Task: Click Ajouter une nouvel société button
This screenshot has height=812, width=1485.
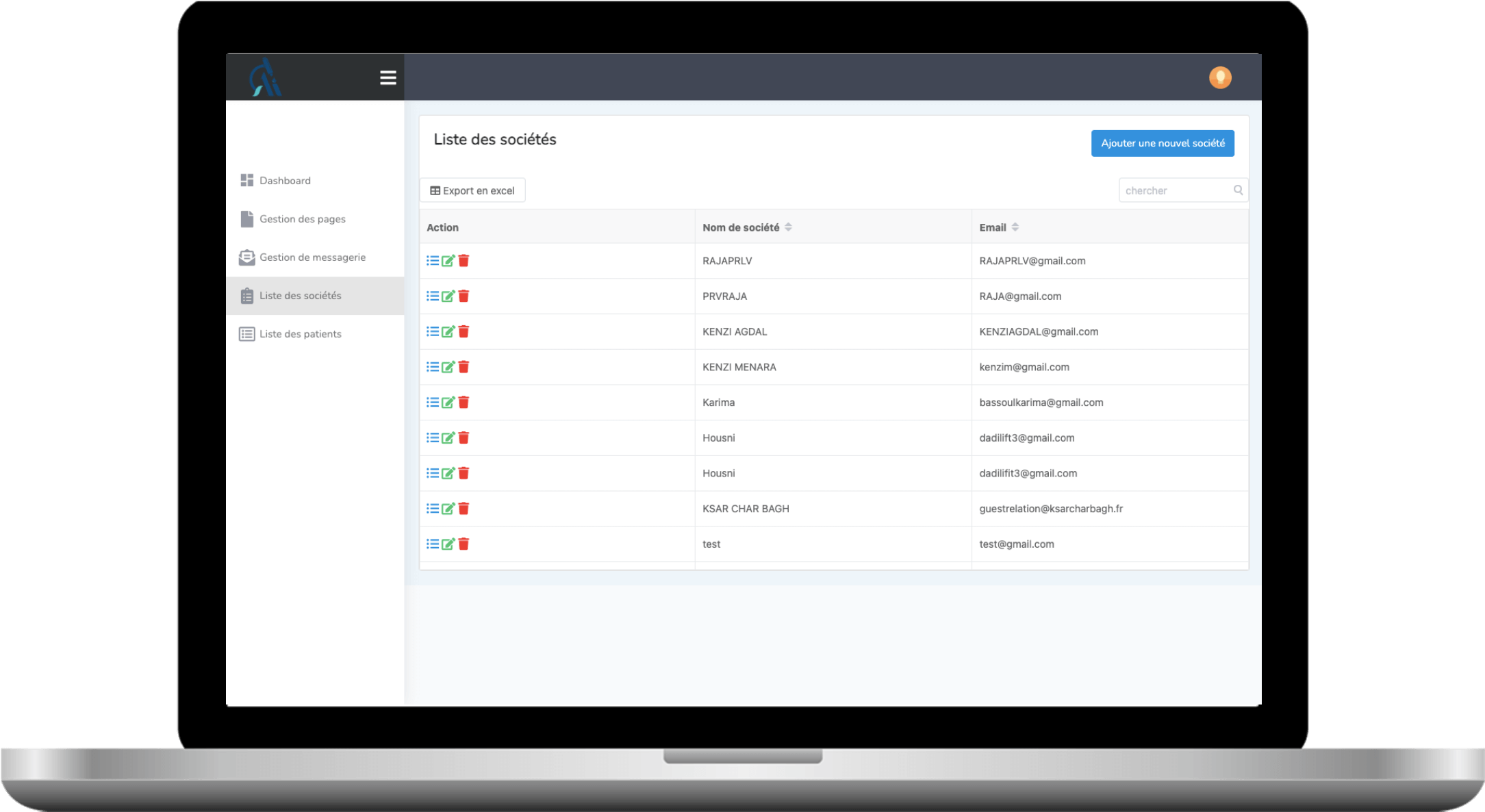Action: pos(1162,143)
